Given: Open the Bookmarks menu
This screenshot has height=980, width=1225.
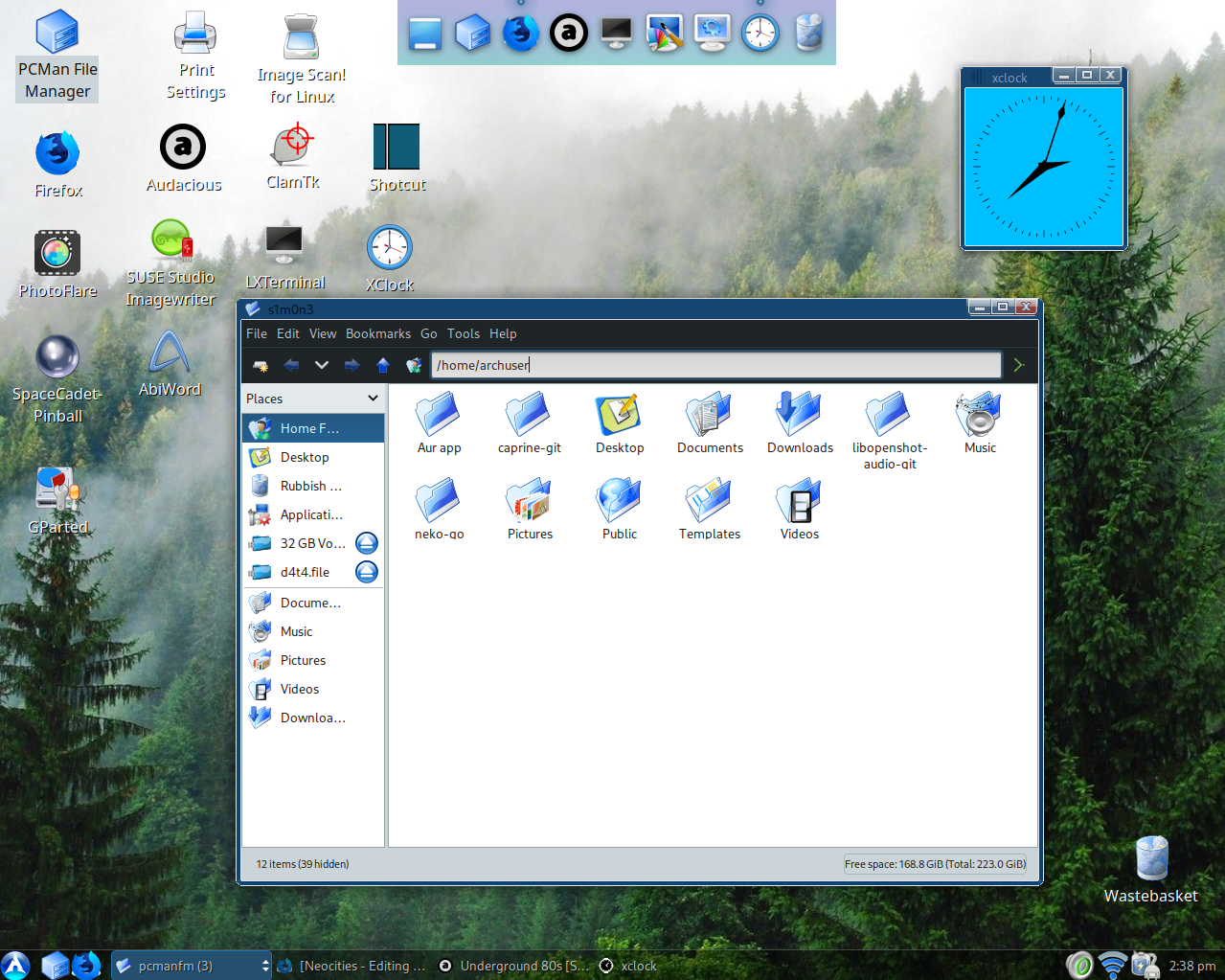Looking at the screenshot, I should [x=377, y=333].
